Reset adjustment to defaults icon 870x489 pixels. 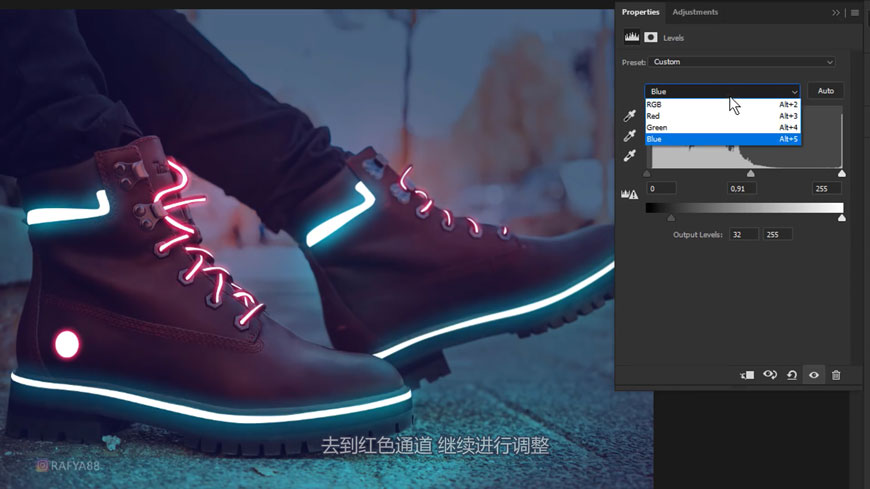[x=792, y=375]
